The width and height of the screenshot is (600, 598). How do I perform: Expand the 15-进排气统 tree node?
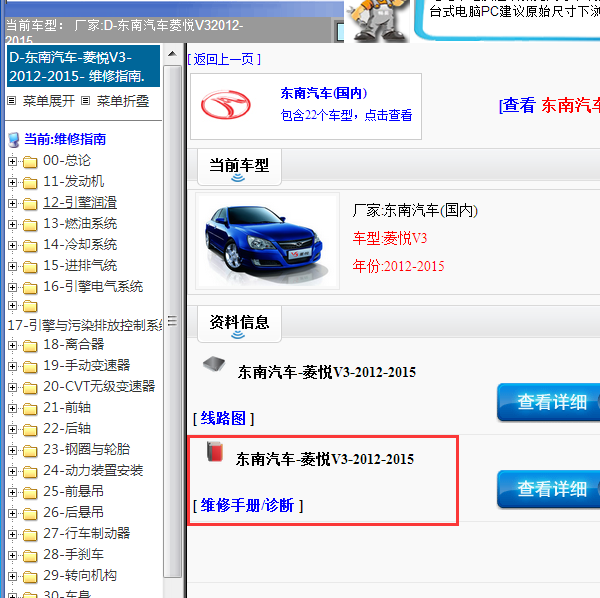point(12,266)
